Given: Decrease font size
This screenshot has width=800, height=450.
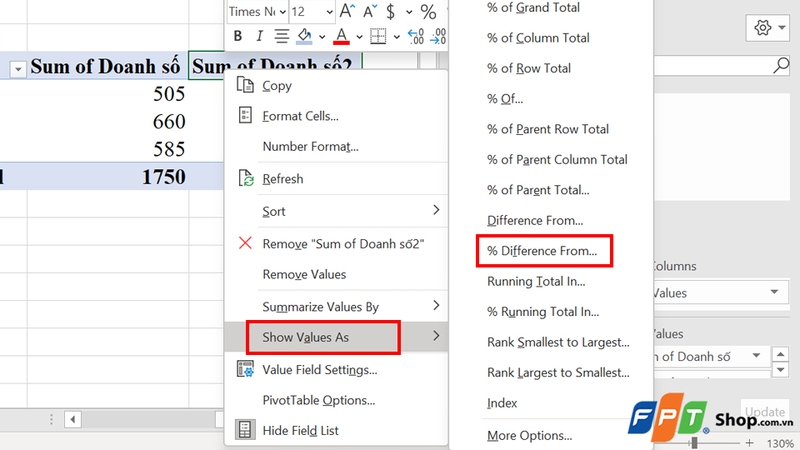Looking at the screenshot, I should [370, 11].
